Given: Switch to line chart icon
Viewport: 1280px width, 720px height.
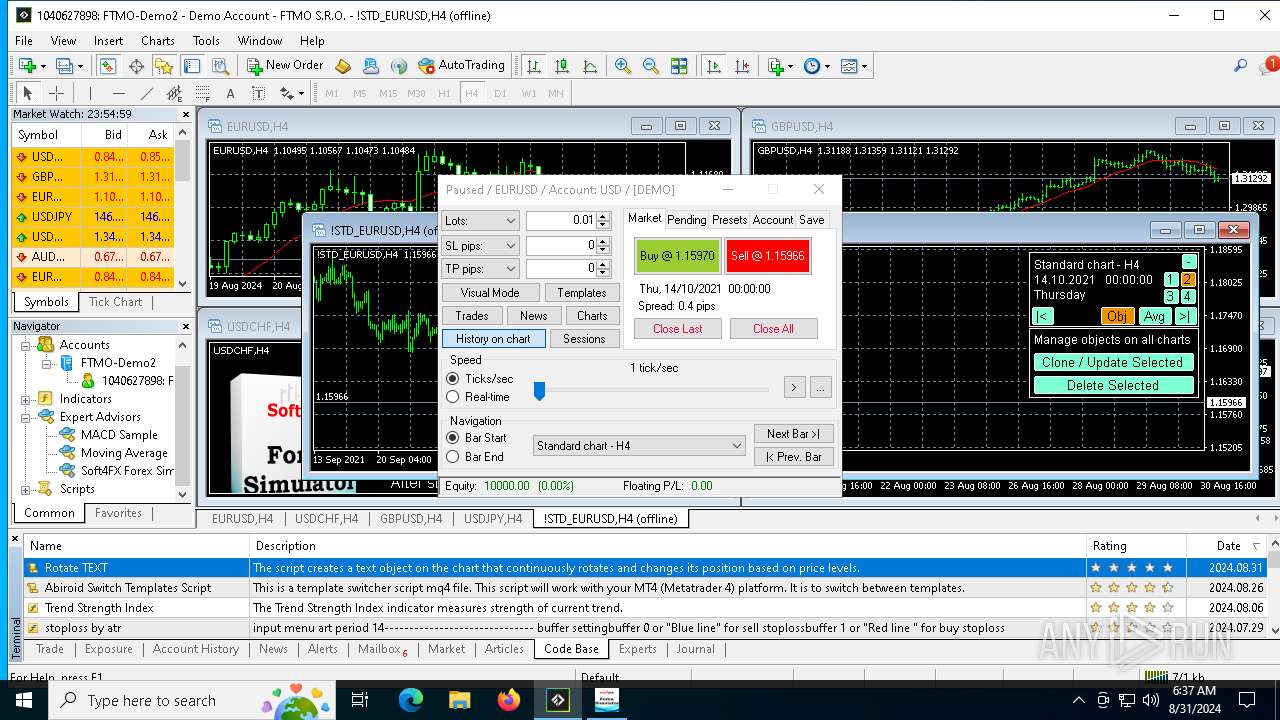Looking at the screenshot, I should [x=590, y=66].
